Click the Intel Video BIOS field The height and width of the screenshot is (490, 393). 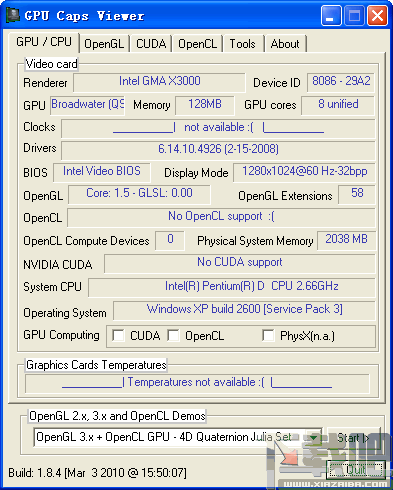102,172
